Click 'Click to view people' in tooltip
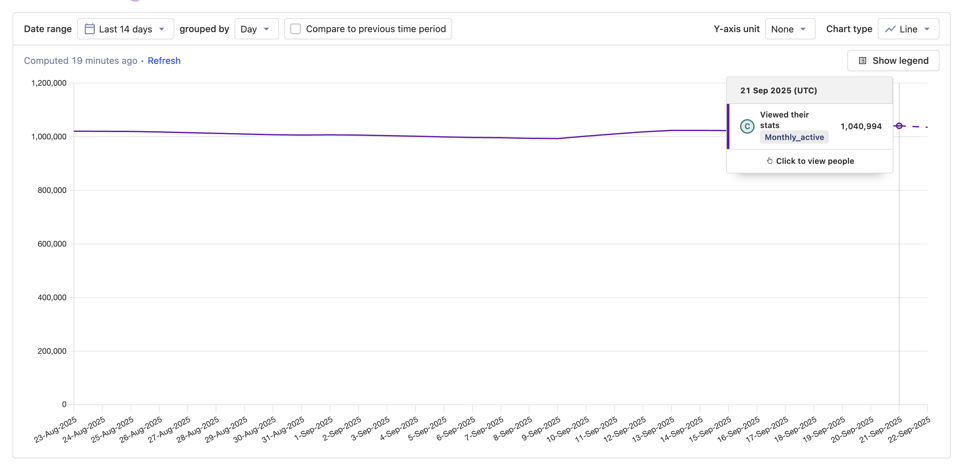The image size is (960, 466). (814, 161)
